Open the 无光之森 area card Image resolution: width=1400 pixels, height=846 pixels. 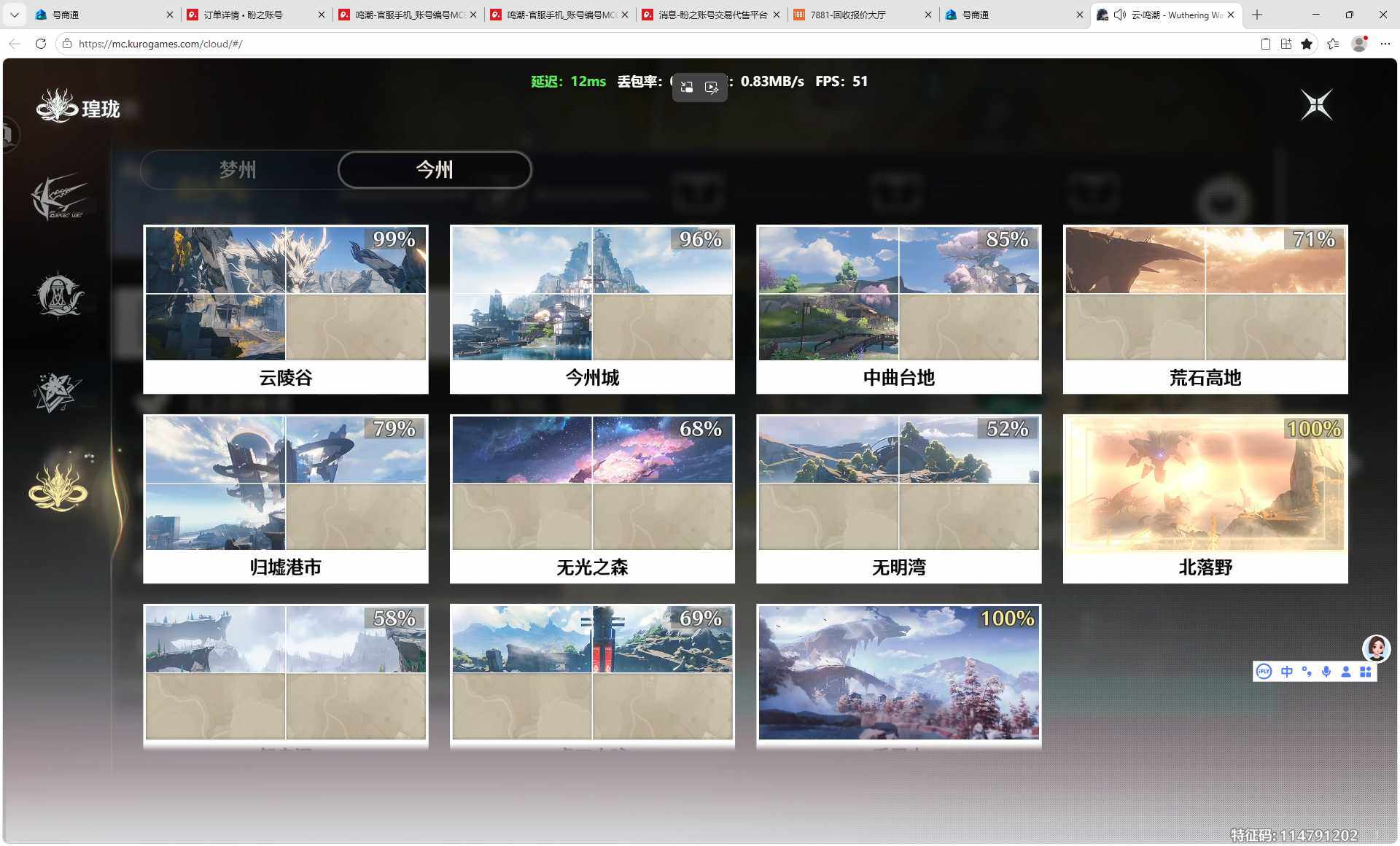click(592, 499)
